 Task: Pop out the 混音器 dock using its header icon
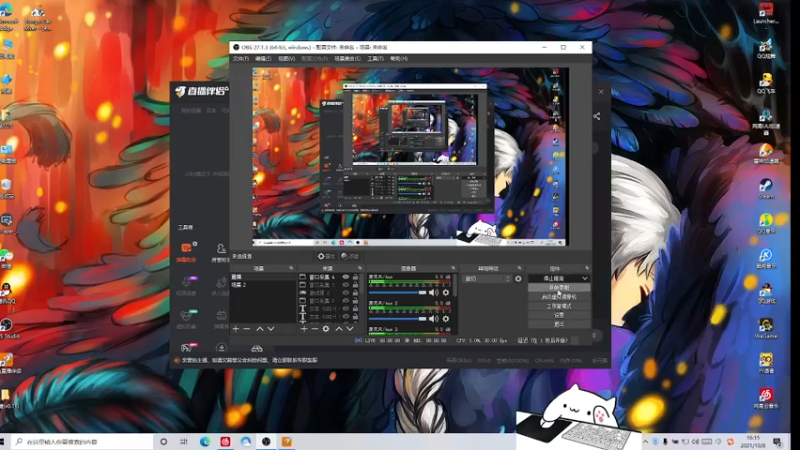[453, 268]
